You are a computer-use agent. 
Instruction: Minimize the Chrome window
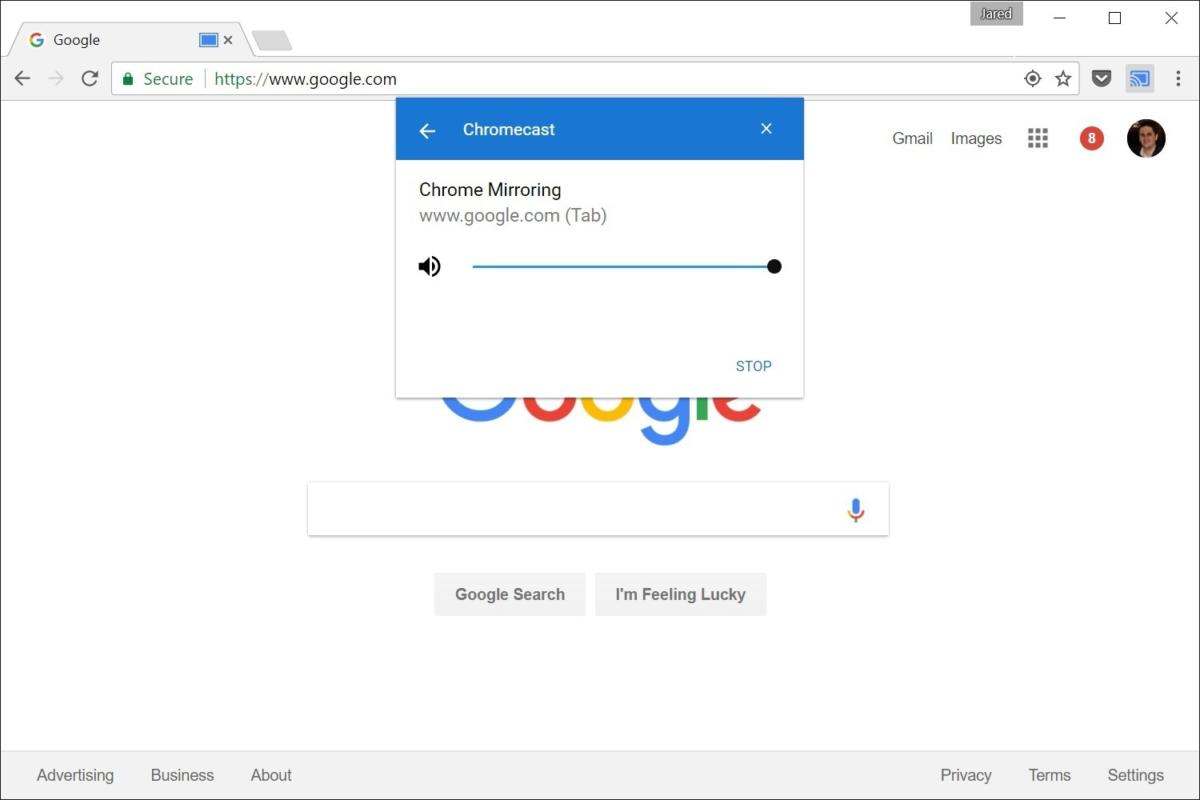pyautogui.click(x=1058, y=18)
